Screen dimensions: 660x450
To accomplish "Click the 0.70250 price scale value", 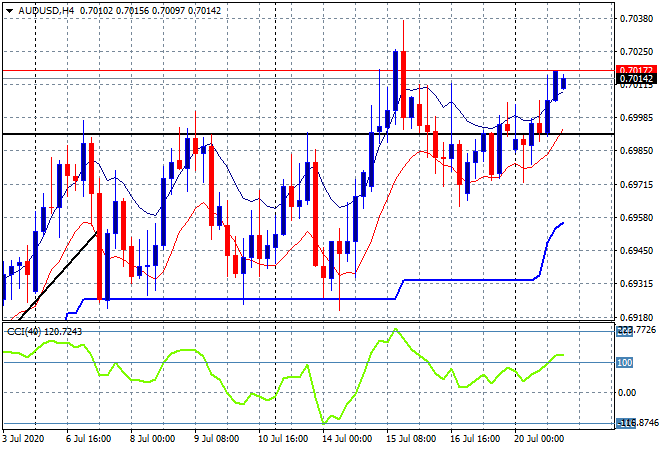I will coord(636,51).
